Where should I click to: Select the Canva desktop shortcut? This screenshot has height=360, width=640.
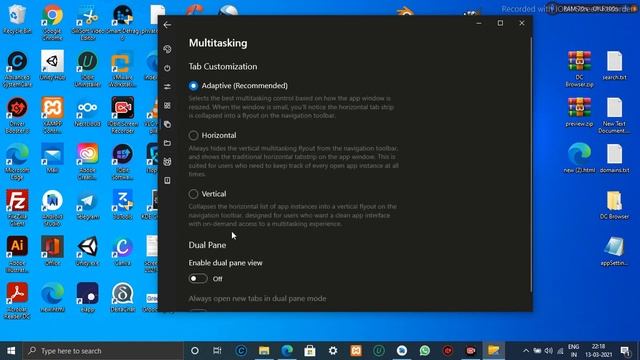[122, 251]
